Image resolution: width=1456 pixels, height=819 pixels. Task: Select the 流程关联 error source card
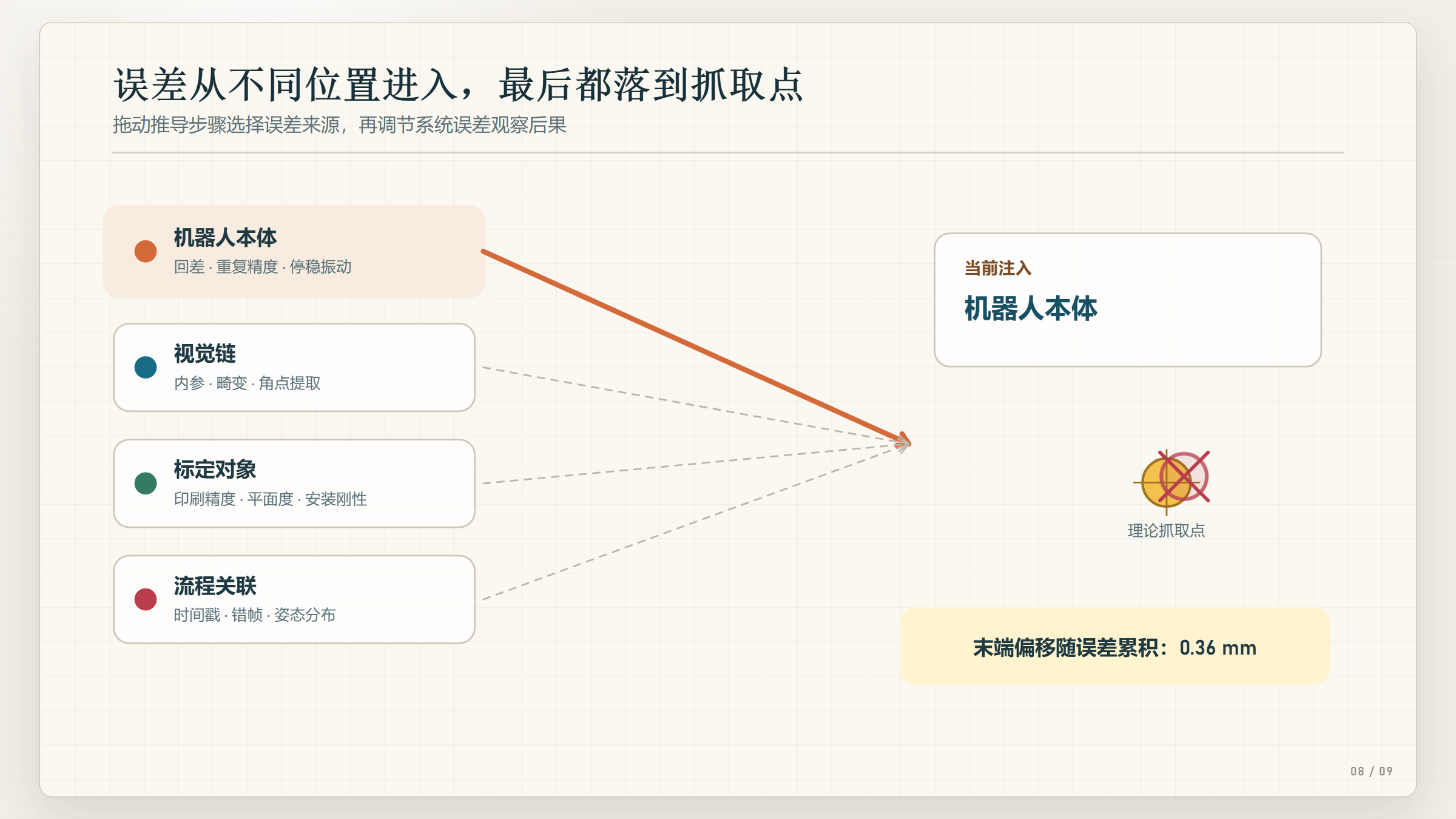click(x=294, y=599)
